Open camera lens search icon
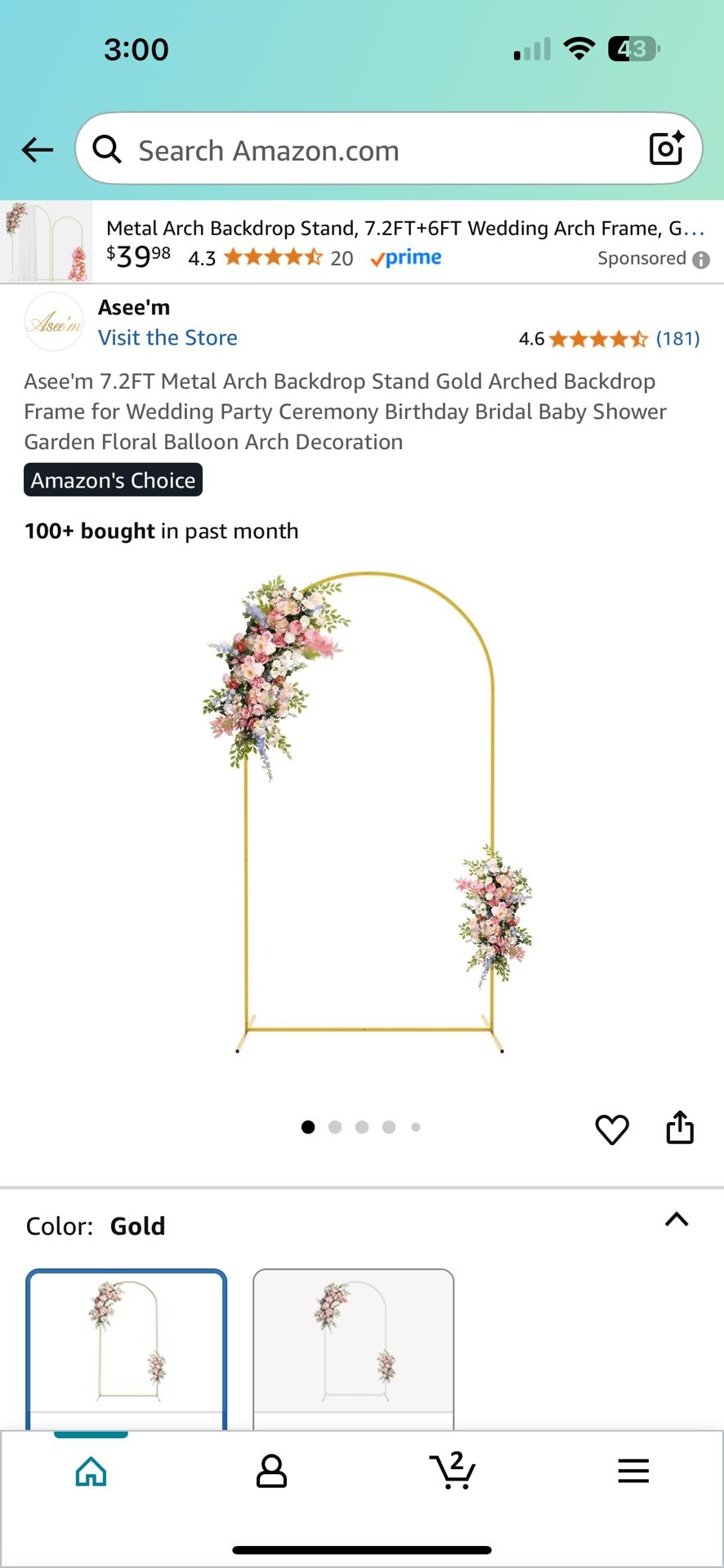The height and width of the screenshot is (1568, 724). [666, 149]
